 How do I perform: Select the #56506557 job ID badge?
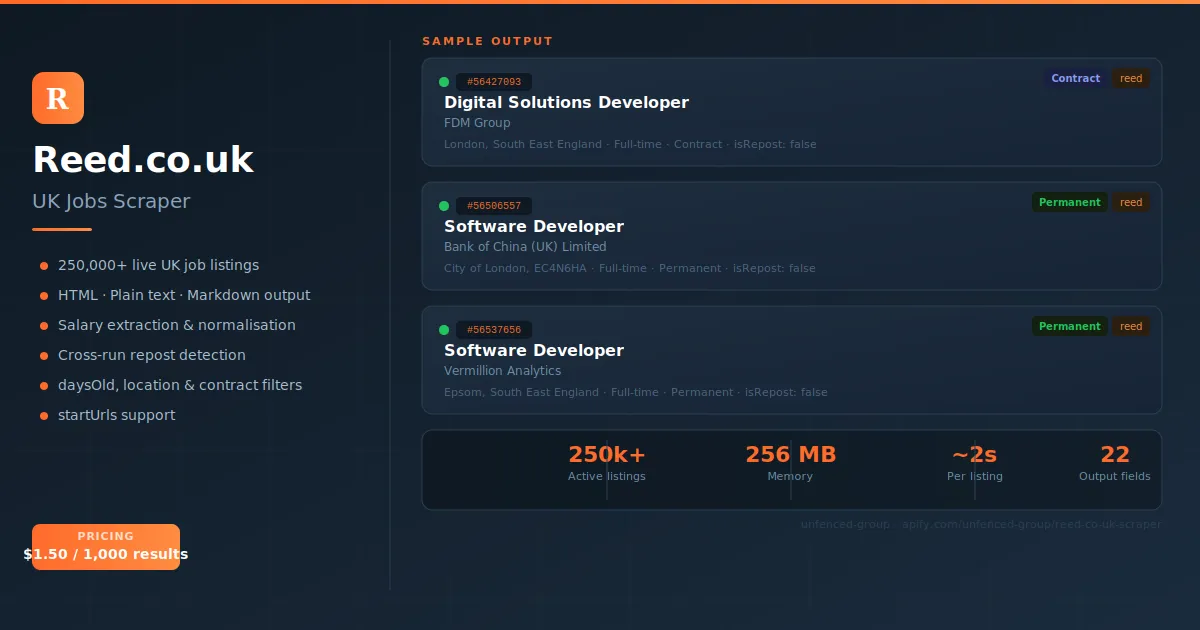click(x=494, y=206)
